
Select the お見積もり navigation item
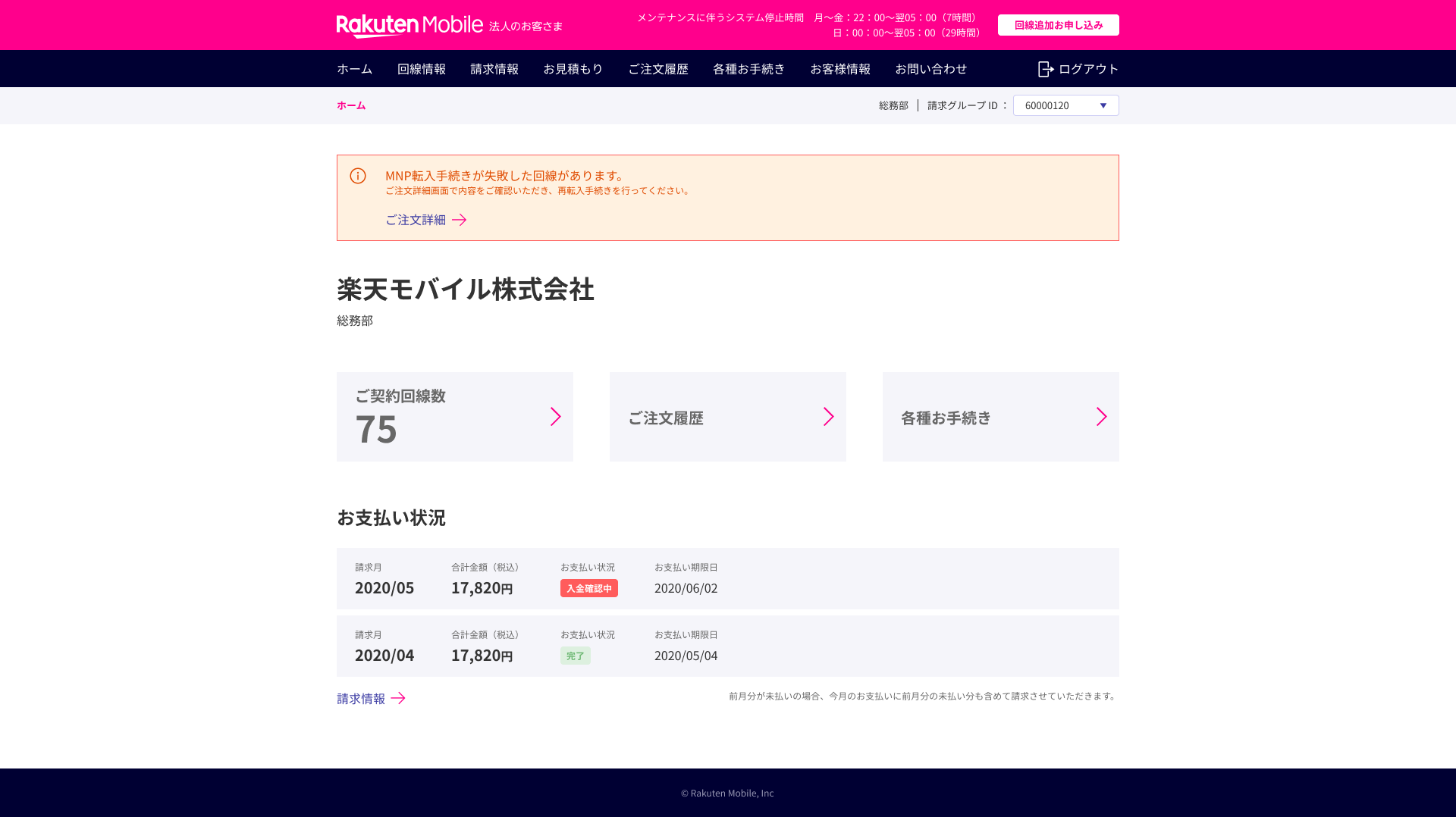coord(573,68)
